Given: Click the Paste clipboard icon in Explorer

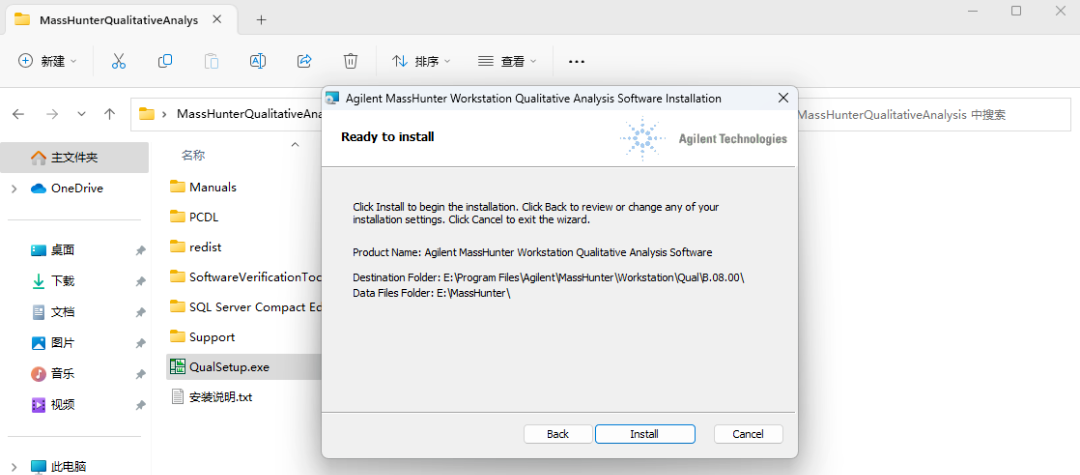Looking at the screenshot, I should 211,61.
